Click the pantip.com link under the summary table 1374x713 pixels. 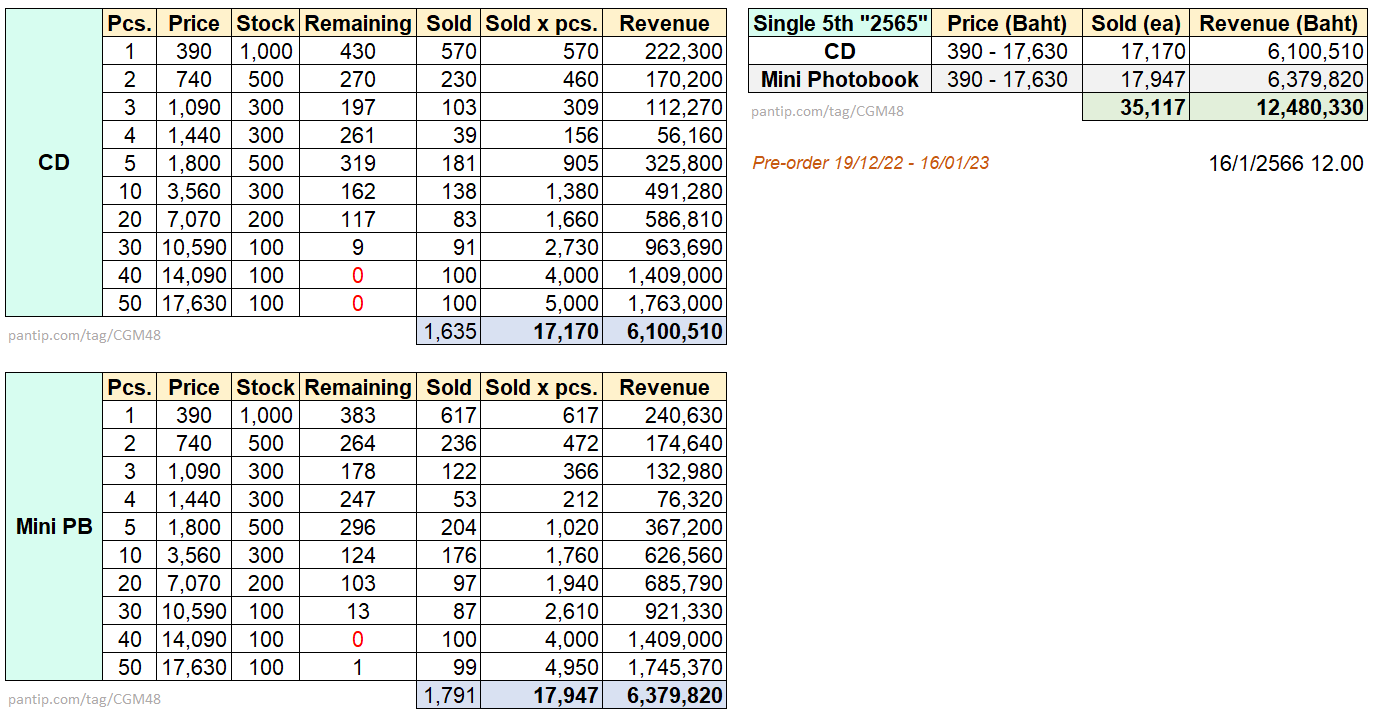coord(827,112)
